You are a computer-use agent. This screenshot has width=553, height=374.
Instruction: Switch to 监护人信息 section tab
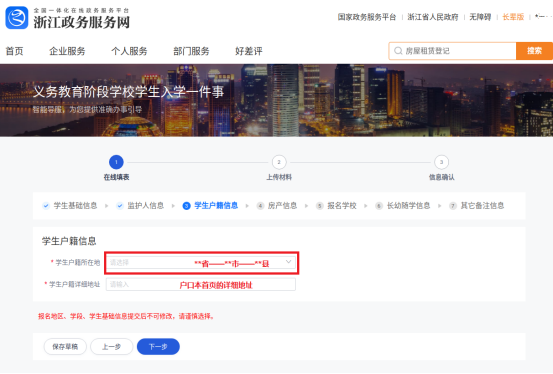(146, 206)
